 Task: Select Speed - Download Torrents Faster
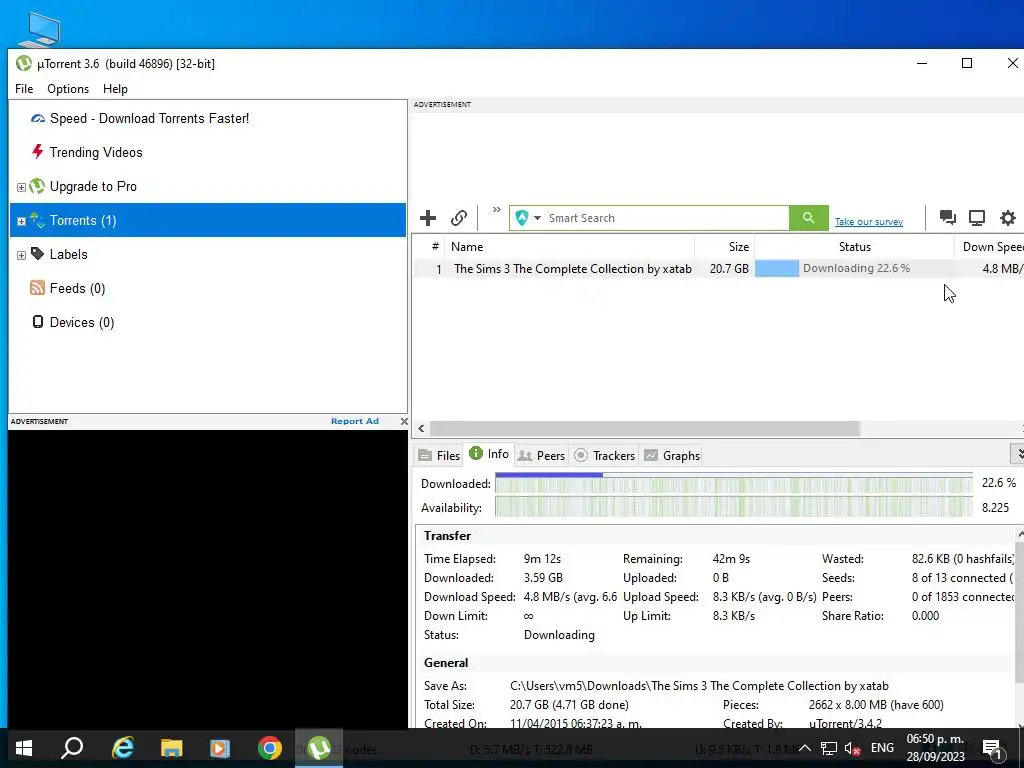[150, 118]
